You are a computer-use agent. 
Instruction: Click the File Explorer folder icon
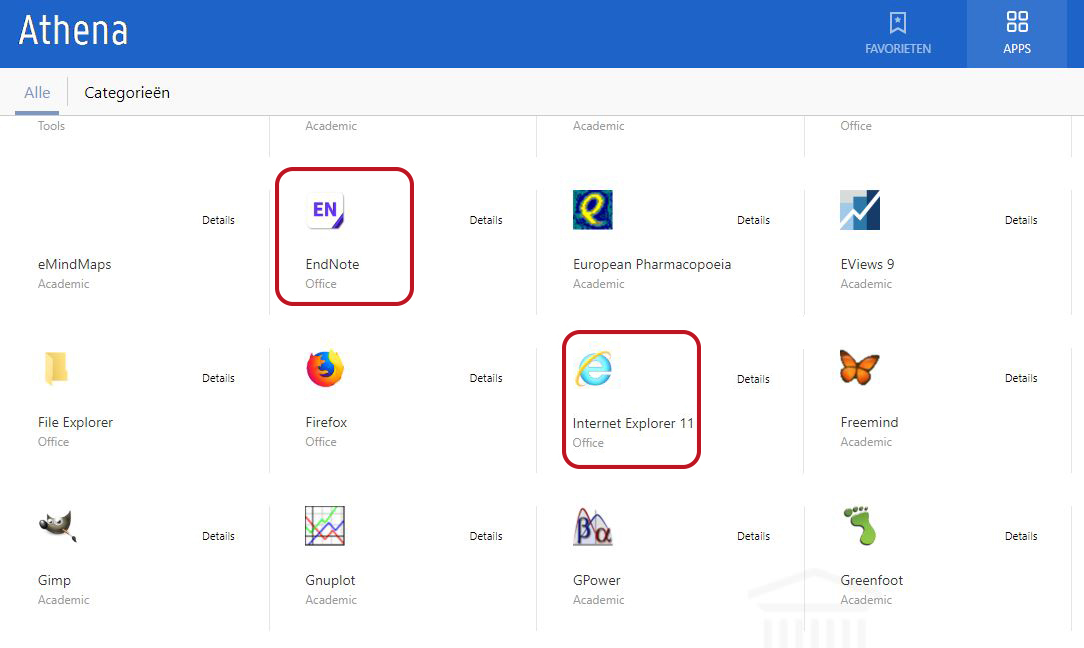point(56,368)
